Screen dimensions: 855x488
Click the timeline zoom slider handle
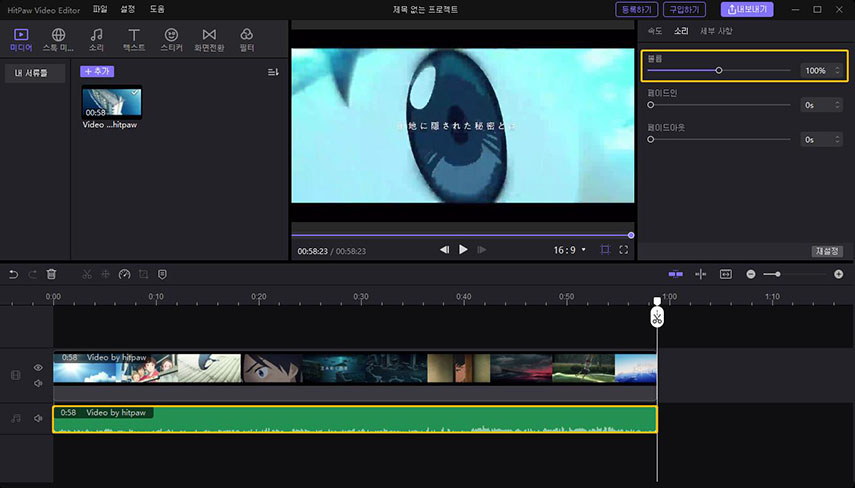(778, 274)
